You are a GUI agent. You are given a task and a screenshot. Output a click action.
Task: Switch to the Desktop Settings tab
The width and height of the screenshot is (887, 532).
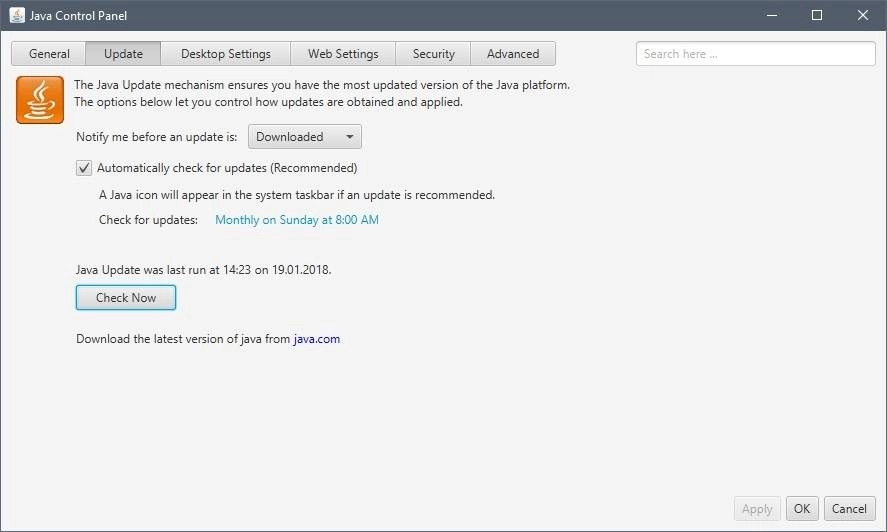tap(226, 54)
